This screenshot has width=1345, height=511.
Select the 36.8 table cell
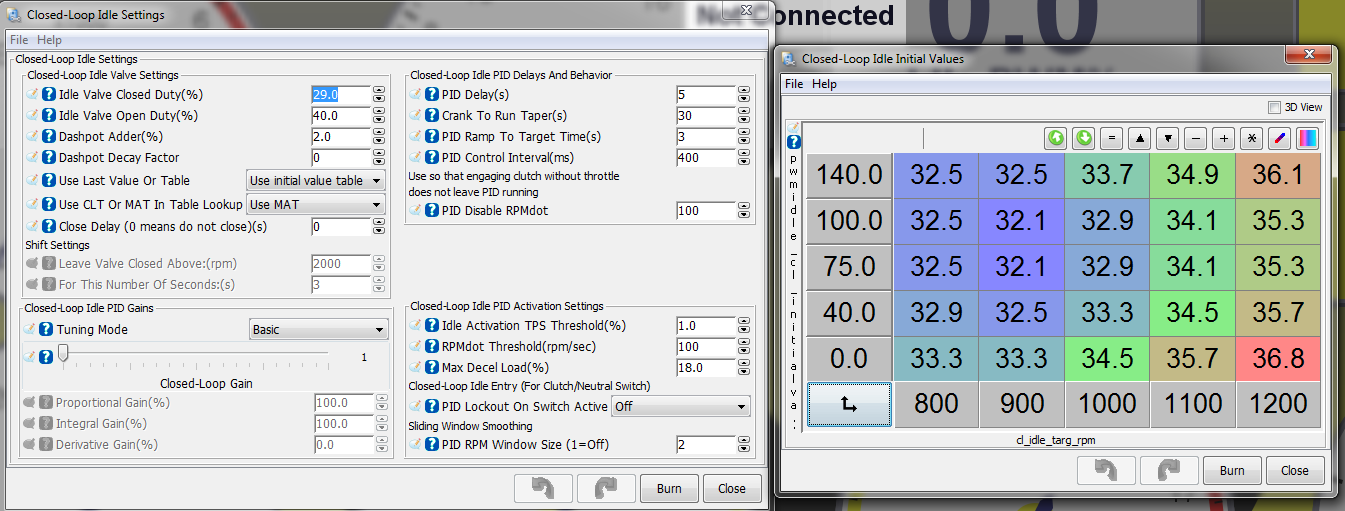coord(1278,357)
